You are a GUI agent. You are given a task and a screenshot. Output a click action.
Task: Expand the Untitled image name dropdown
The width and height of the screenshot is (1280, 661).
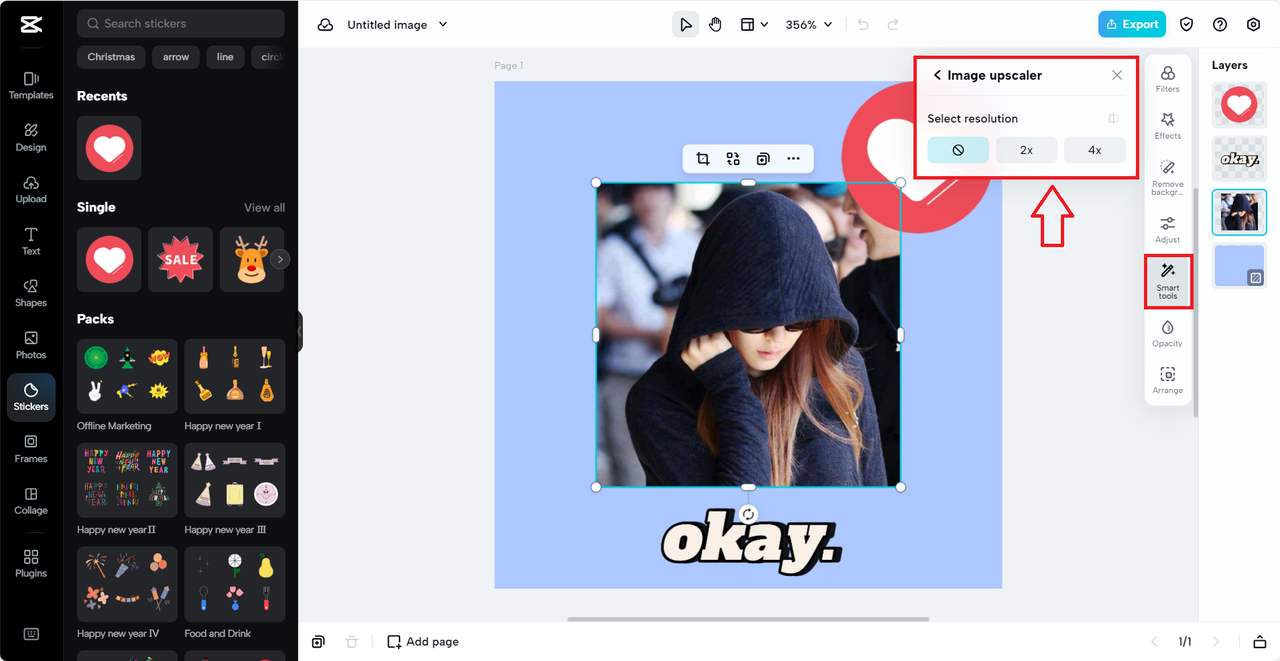pyautogui.click(x=443, y=25)
